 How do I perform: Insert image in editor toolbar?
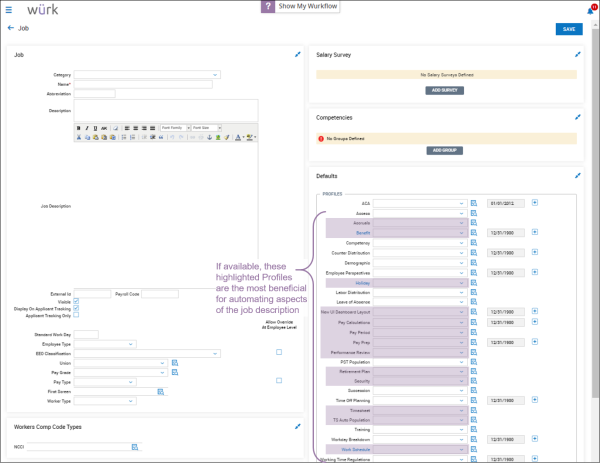(218, 137)
